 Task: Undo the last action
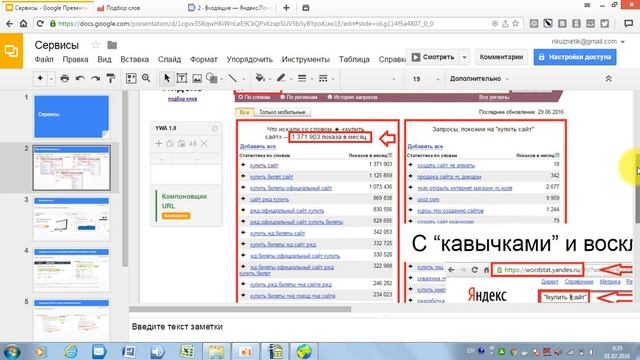80,78
